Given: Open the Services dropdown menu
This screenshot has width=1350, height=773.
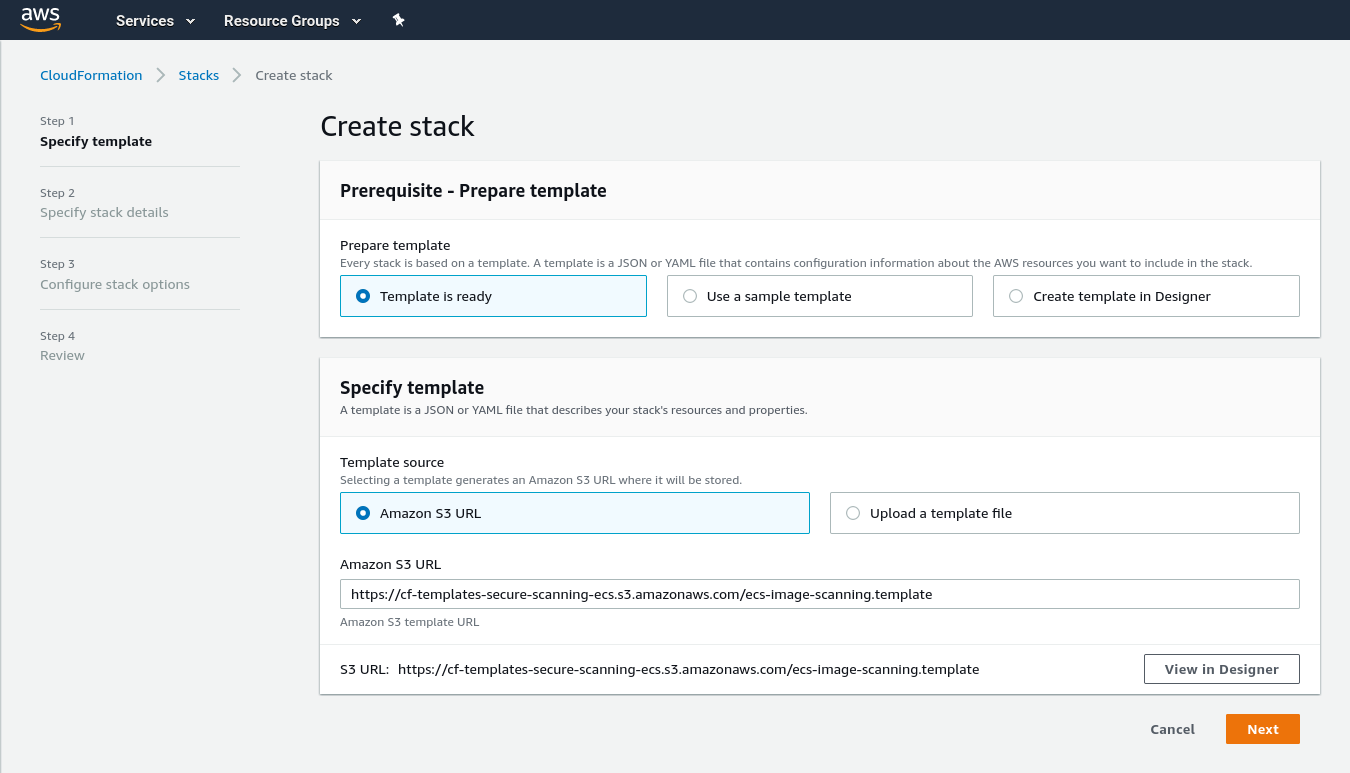Looking at the screenshot, I should click(155, 20).
